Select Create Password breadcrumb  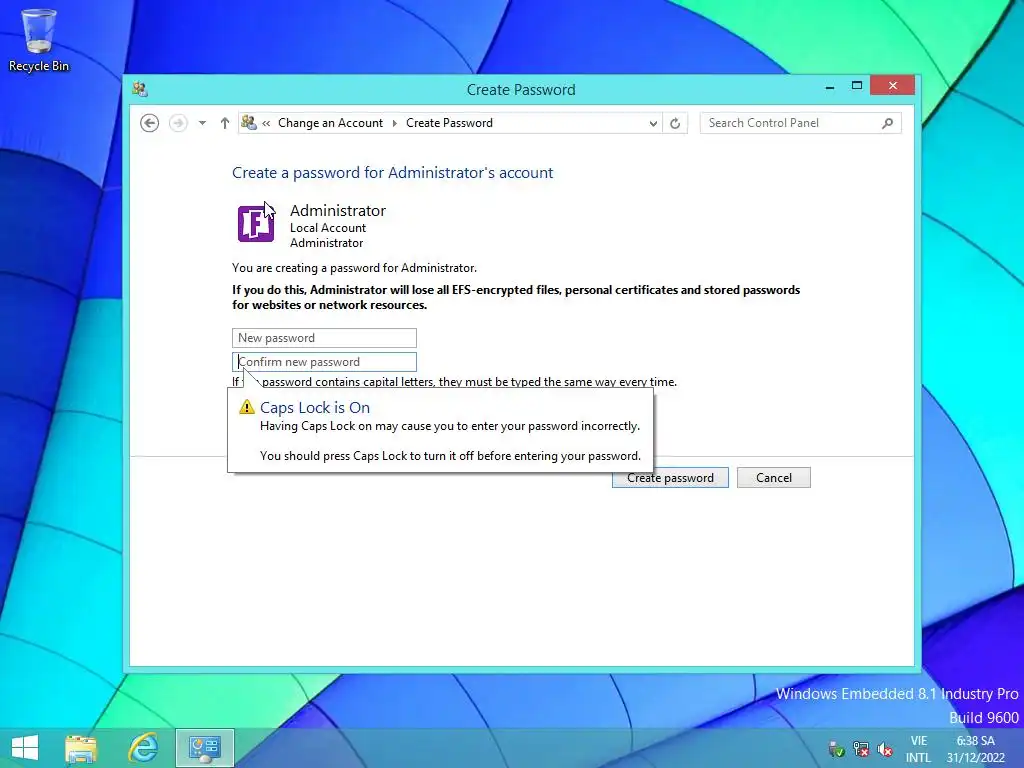click(449, 123)
